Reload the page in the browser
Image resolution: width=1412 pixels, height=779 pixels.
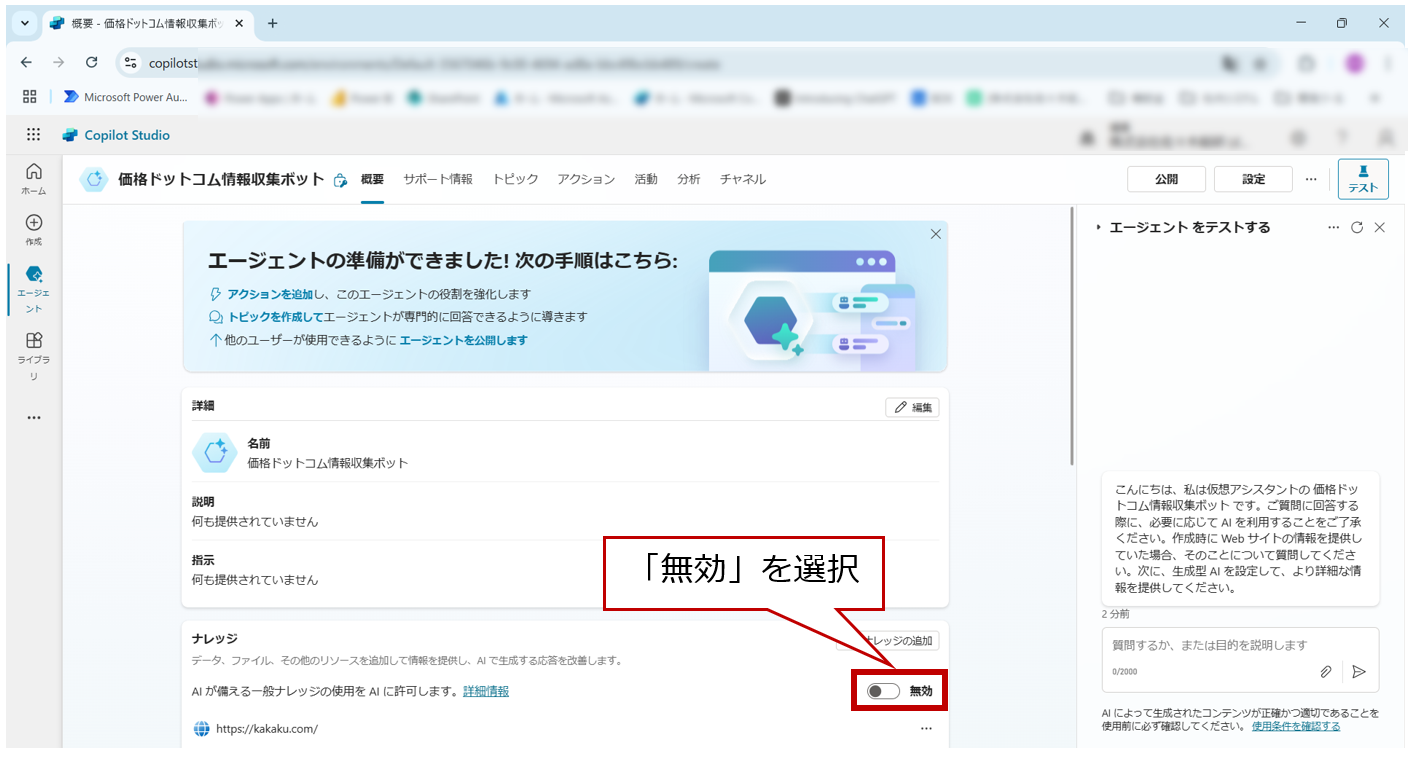tap(91, 63)
